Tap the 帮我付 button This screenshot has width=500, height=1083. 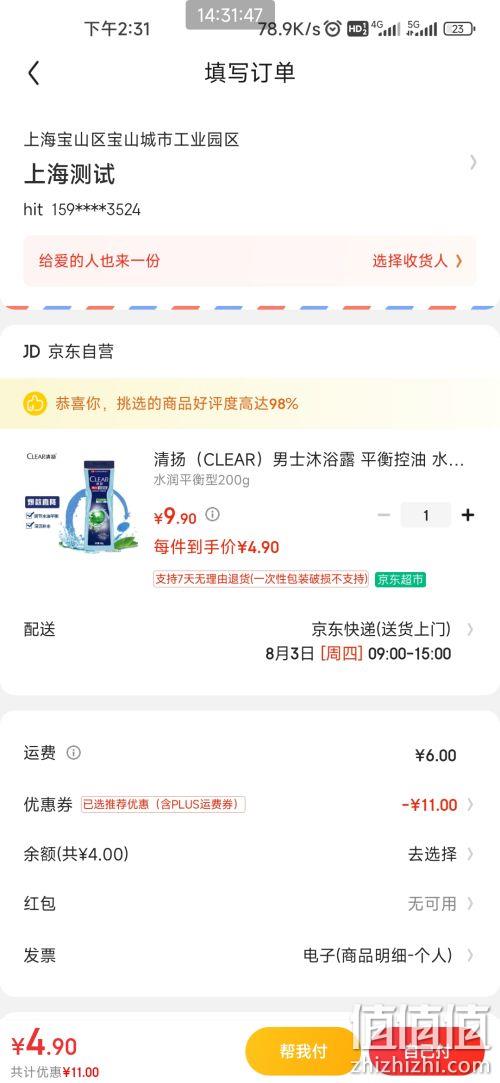pyautogui.click(x=303, y=1052)
